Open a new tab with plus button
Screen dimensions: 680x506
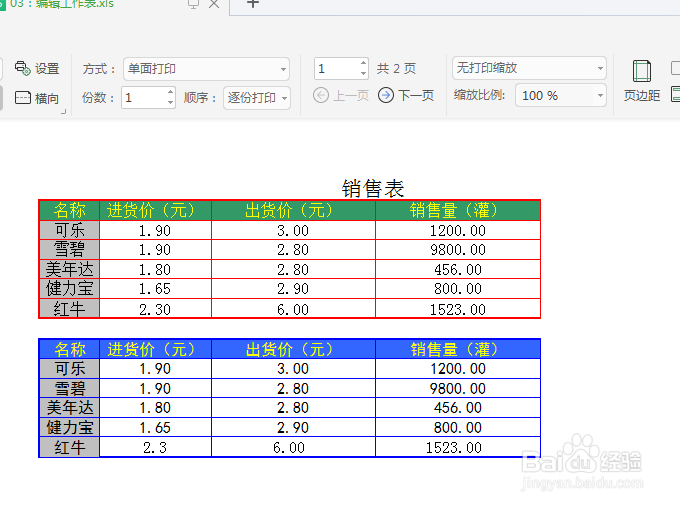click(x=253, y=3)
